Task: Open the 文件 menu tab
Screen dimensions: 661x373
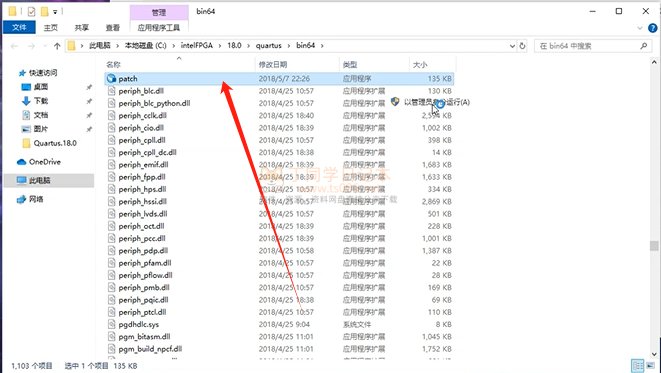Action: 19,27
